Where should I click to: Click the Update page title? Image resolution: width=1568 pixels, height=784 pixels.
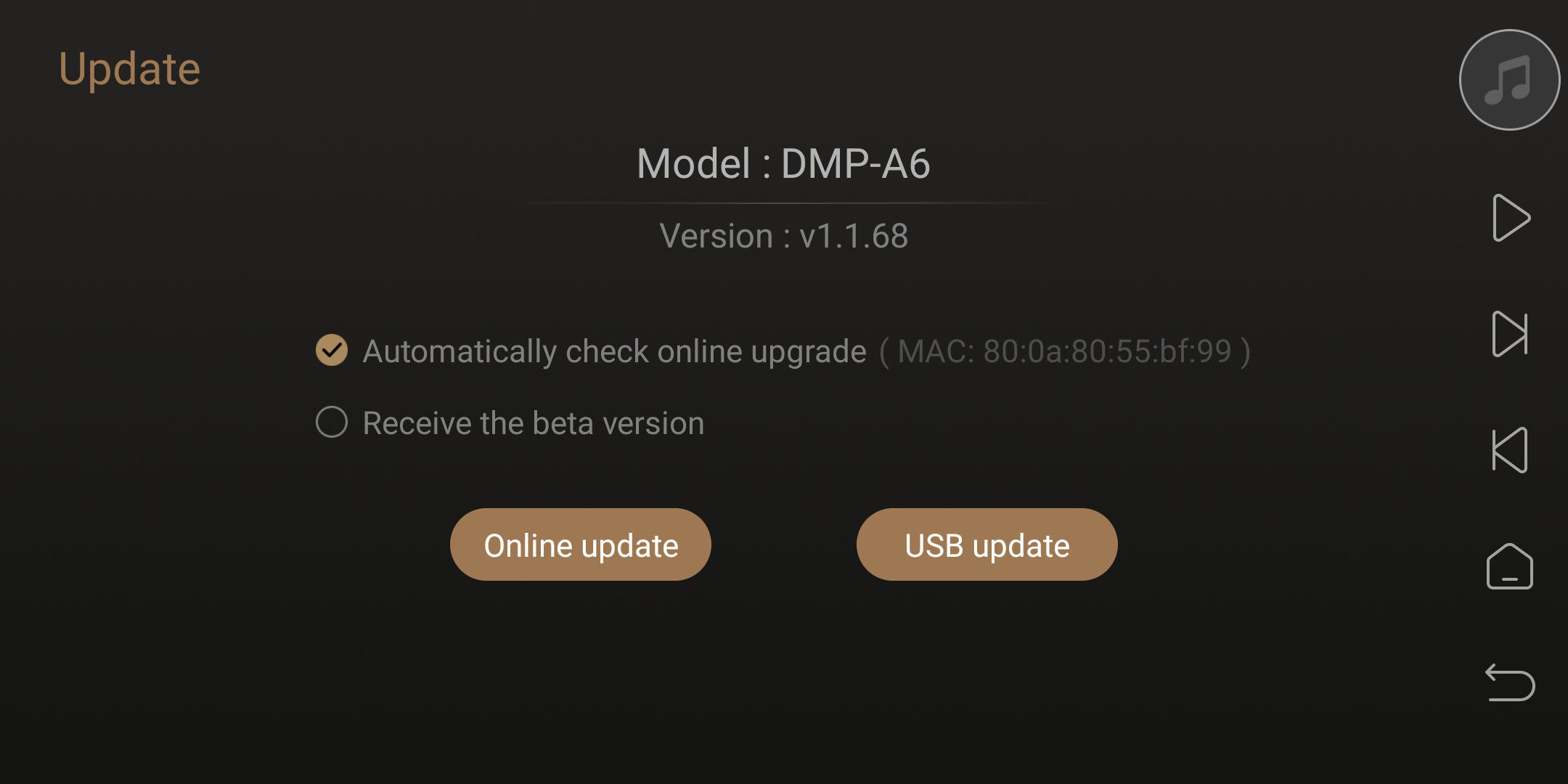[x=129, y=70]
